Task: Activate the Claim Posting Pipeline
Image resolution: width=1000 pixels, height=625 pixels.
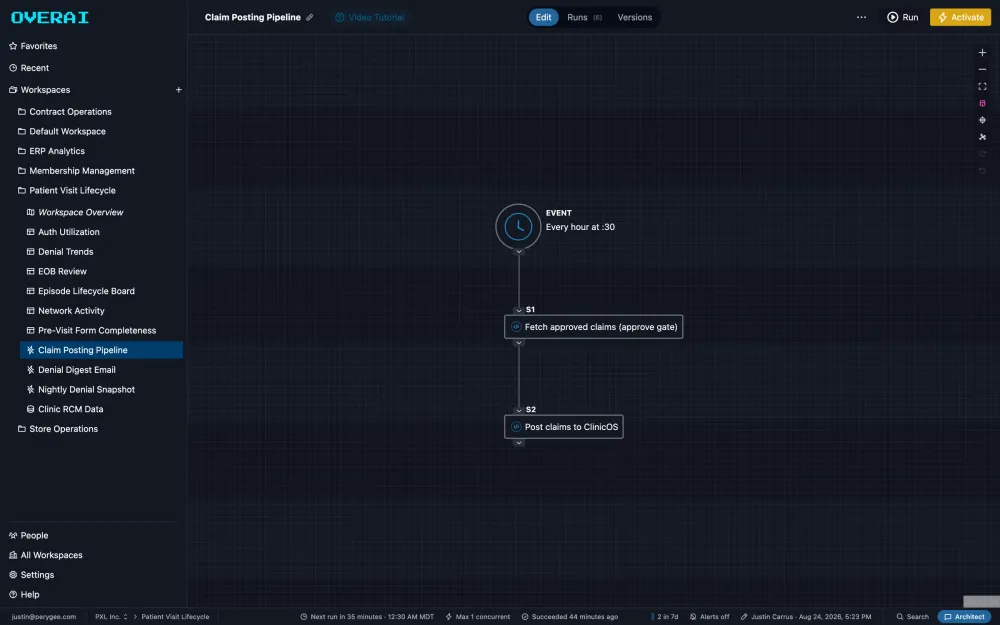Action: tap(960, 17)
